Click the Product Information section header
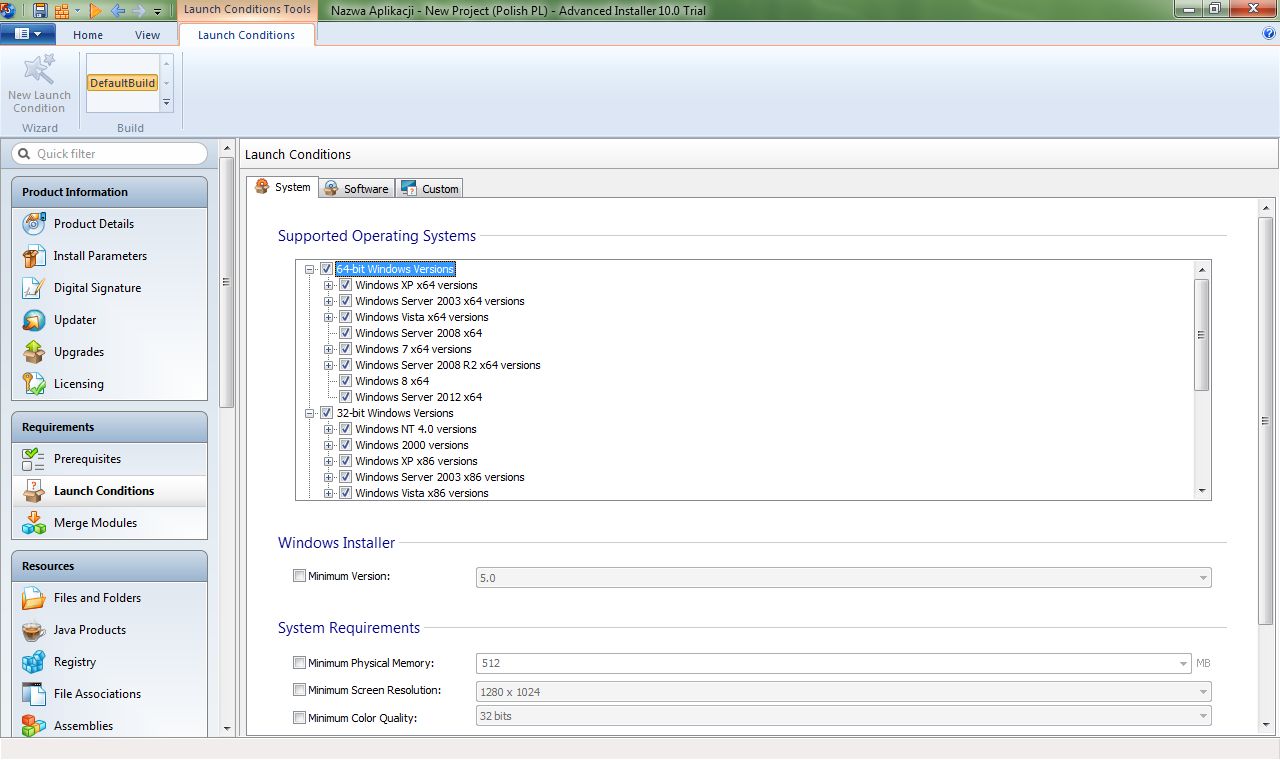The height and width of the screenshot is (760, 1280). 110,192
